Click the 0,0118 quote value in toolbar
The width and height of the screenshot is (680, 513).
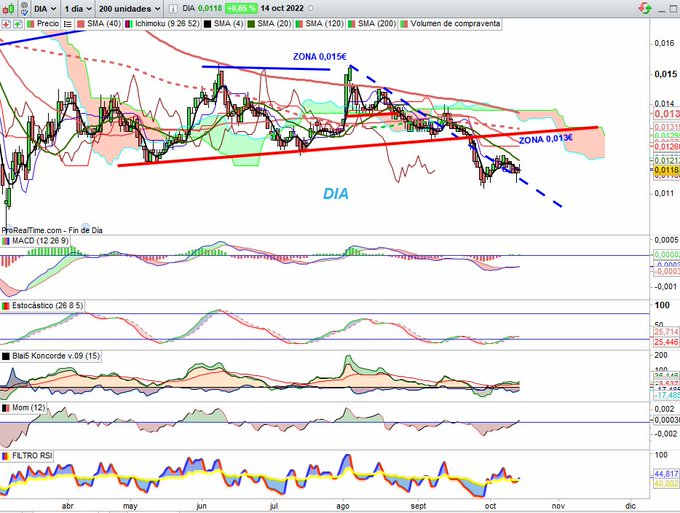(x=210, y=9)
